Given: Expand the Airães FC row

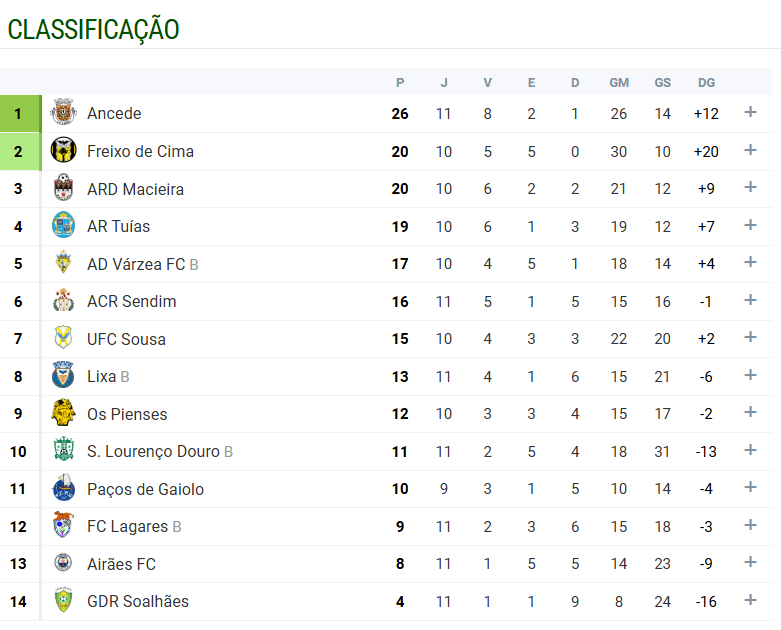Looking at the screenshot, I should point(750,562).
